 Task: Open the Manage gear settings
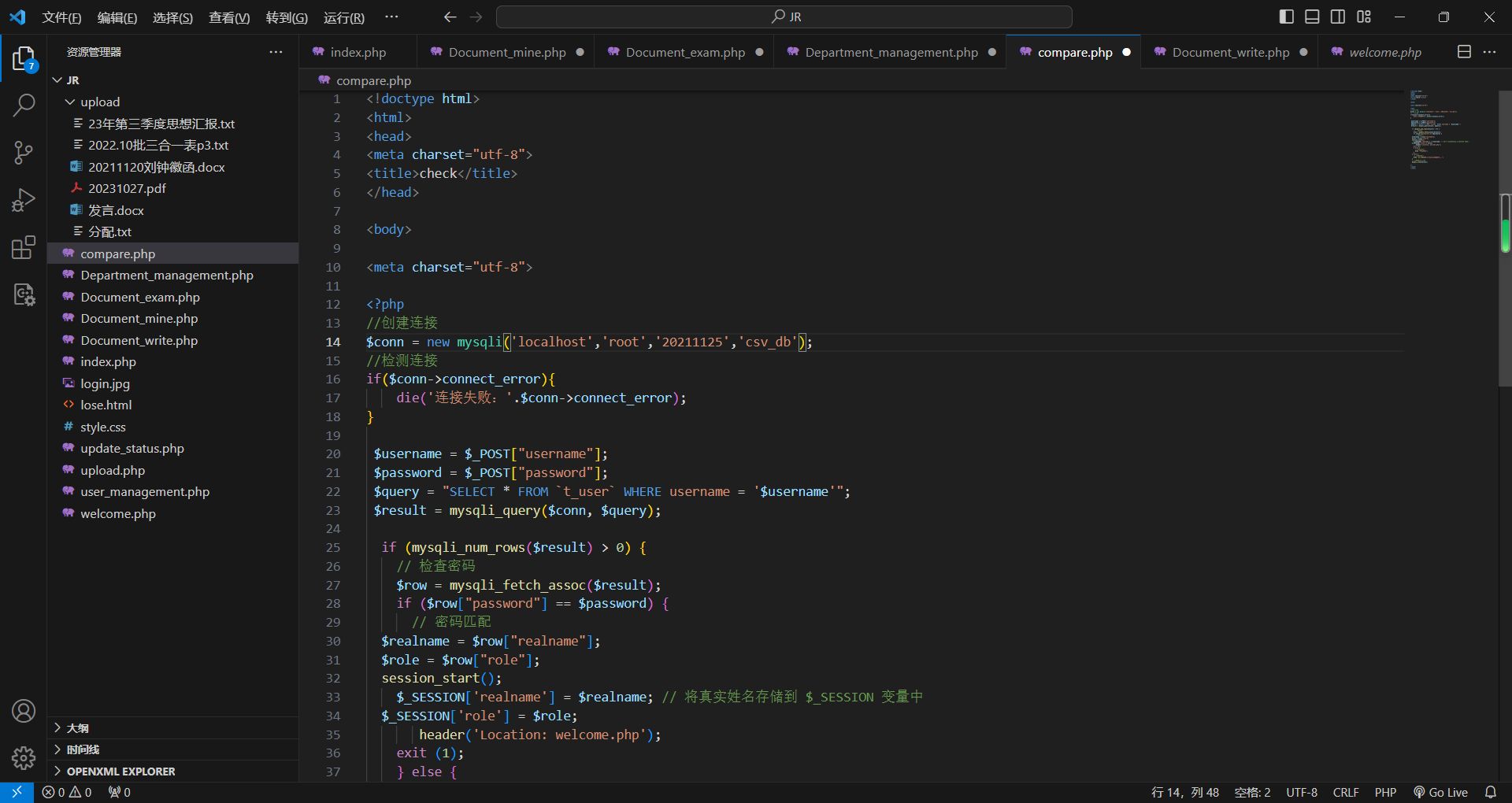(x=24, y=757)
